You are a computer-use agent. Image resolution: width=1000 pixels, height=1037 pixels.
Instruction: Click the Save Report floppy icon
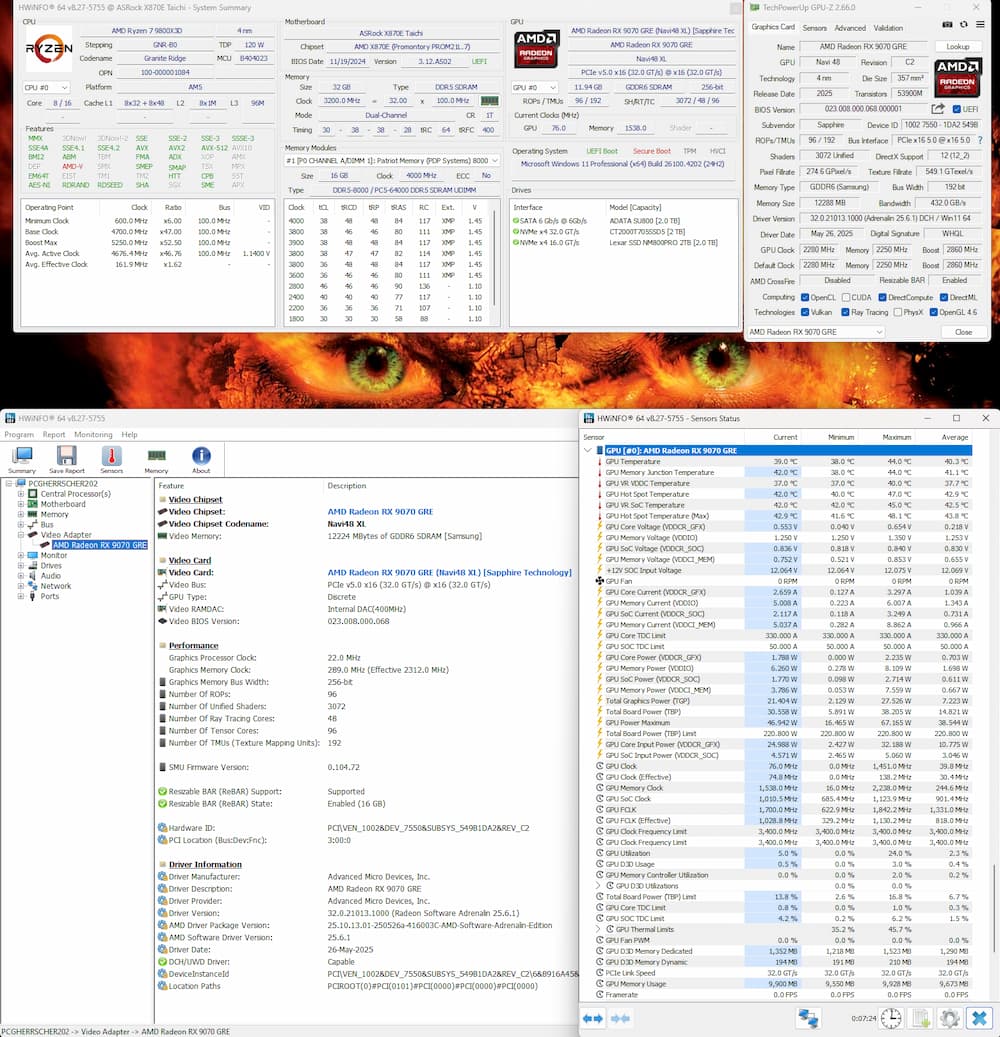[67, 459]
